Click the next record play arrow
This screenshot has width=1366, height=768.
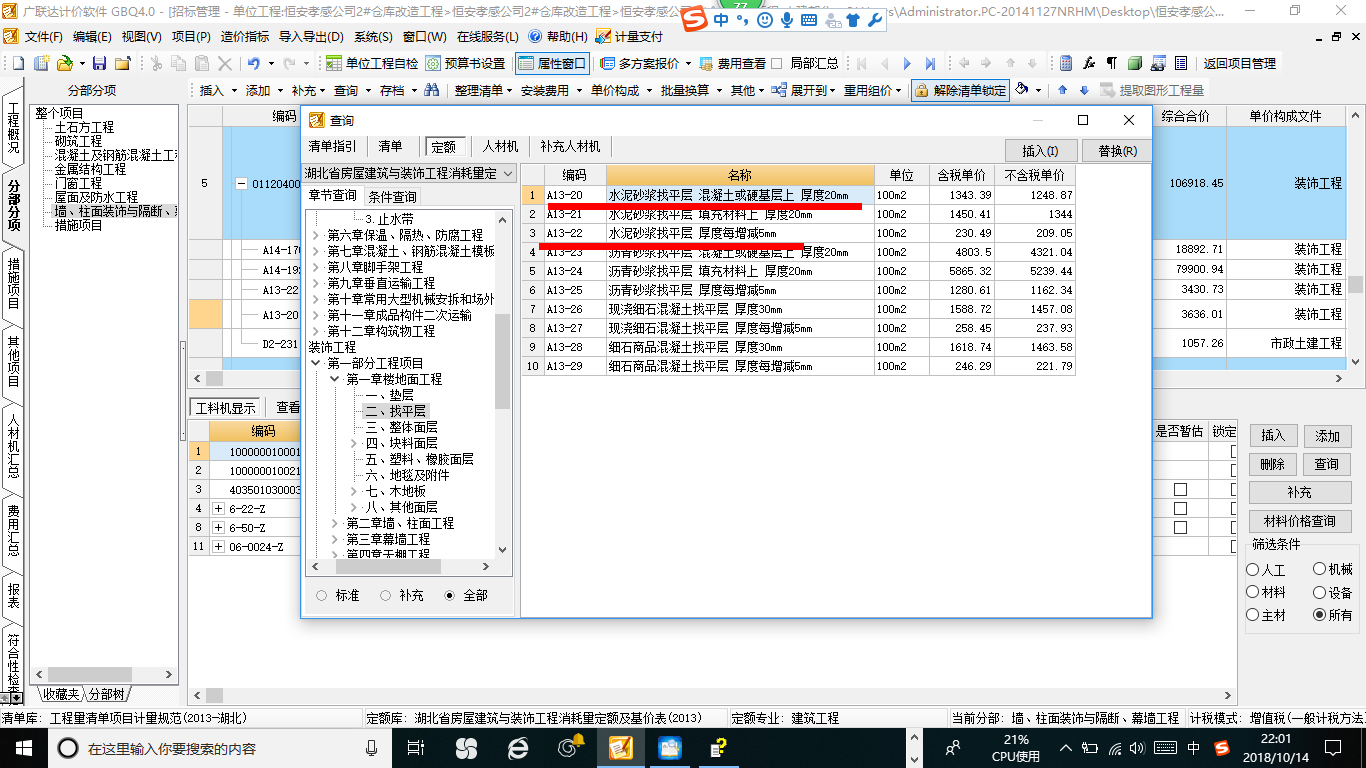pyautogui.click(x=907, y=63)
